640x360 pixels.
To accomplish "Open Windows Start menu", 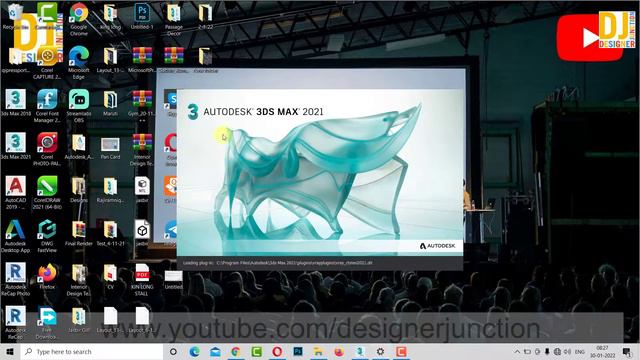I will (x=10, y=351).
